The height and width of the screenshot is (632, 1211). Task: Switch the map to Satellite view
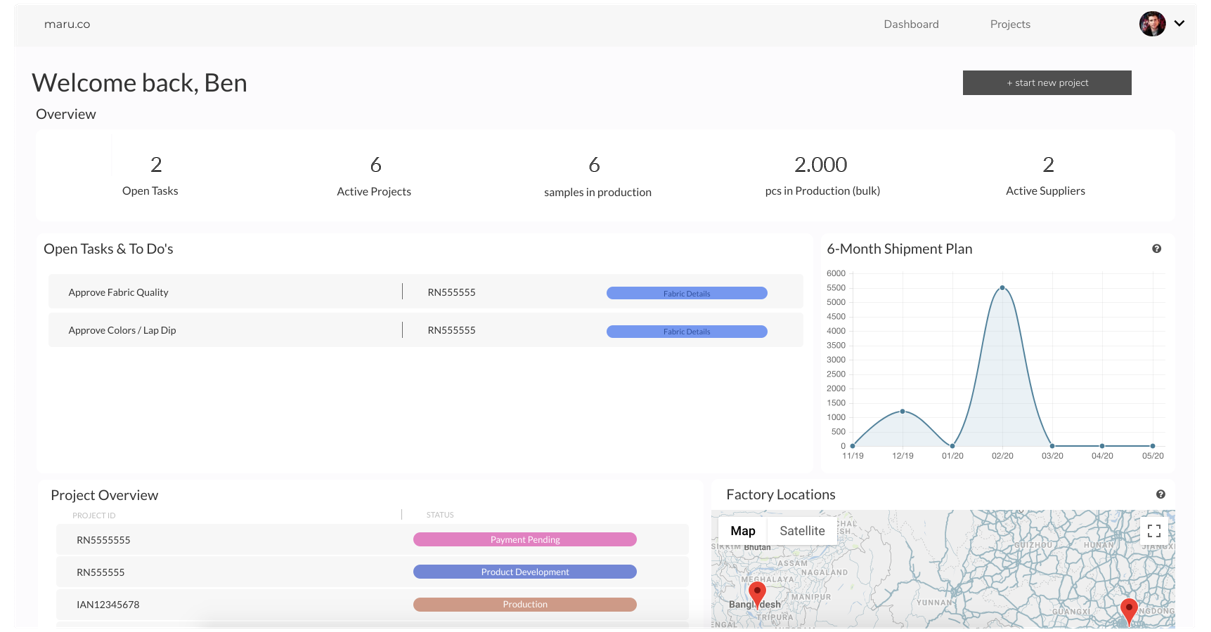803,530
